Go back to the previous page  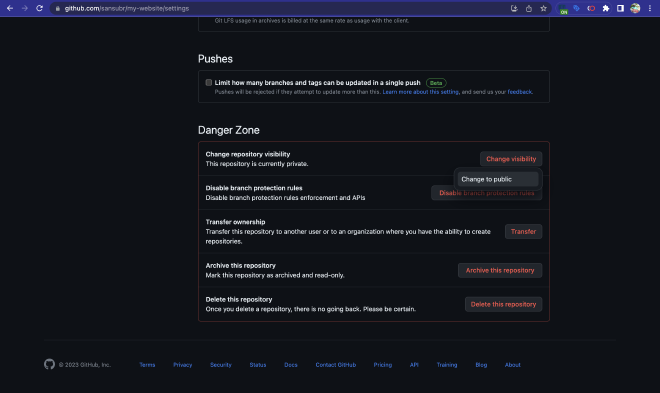pyautogui.click(x=10, y=8)
